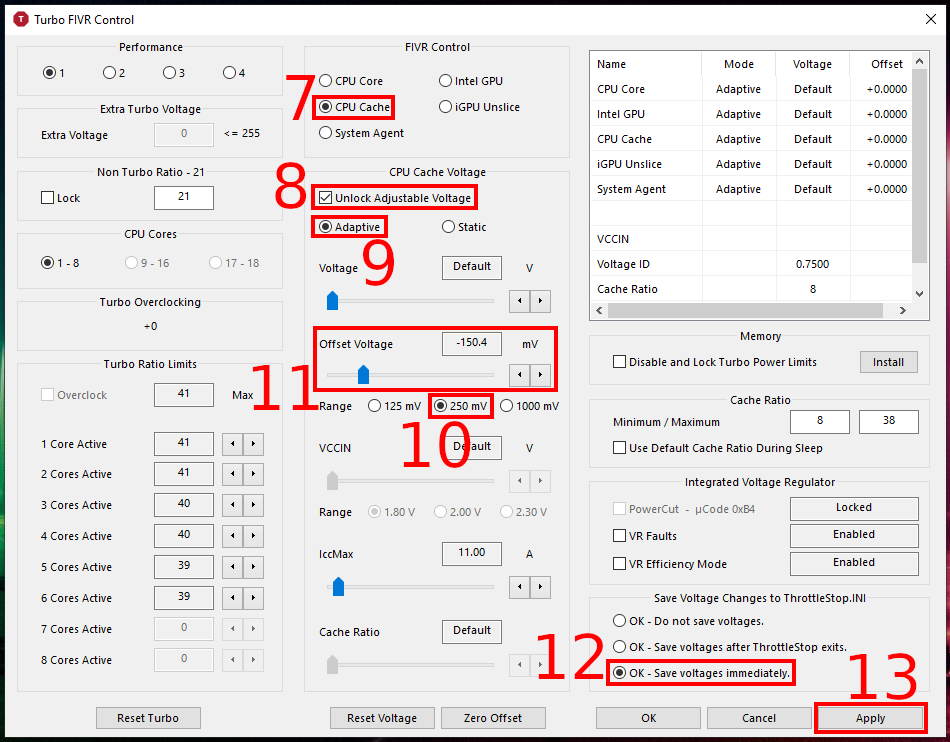Image resolution: width=950 pixels, height=742 pixels.
Task: Click the ThrottleStop icon in title bar
Action: (18, 19)
